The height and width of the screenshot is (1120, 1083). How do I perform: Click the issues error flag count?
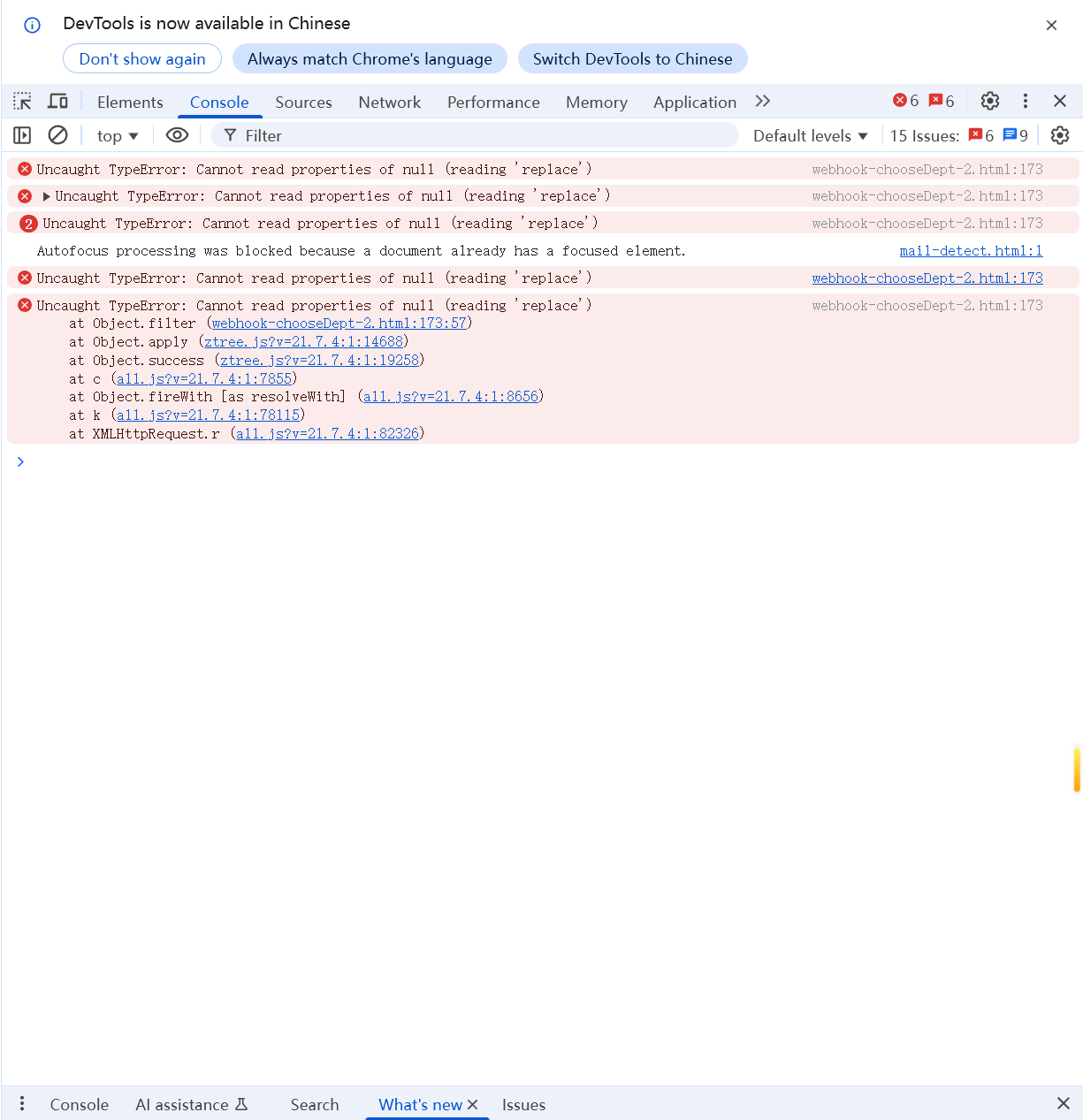click(942, 101)
